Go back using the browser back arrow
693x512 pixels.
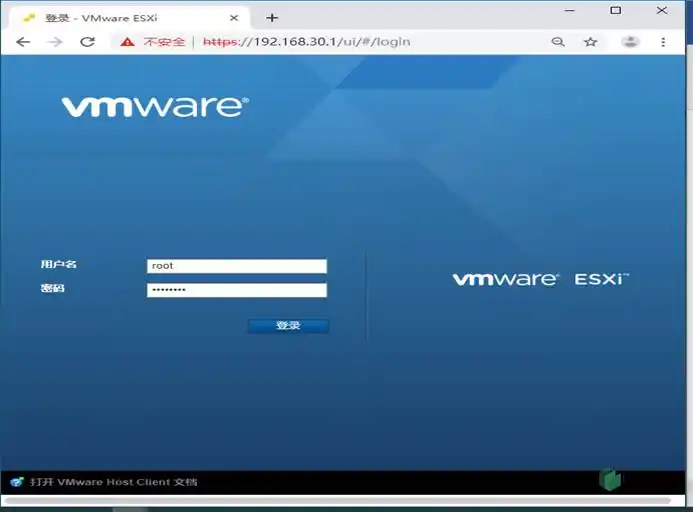[23, 42]
